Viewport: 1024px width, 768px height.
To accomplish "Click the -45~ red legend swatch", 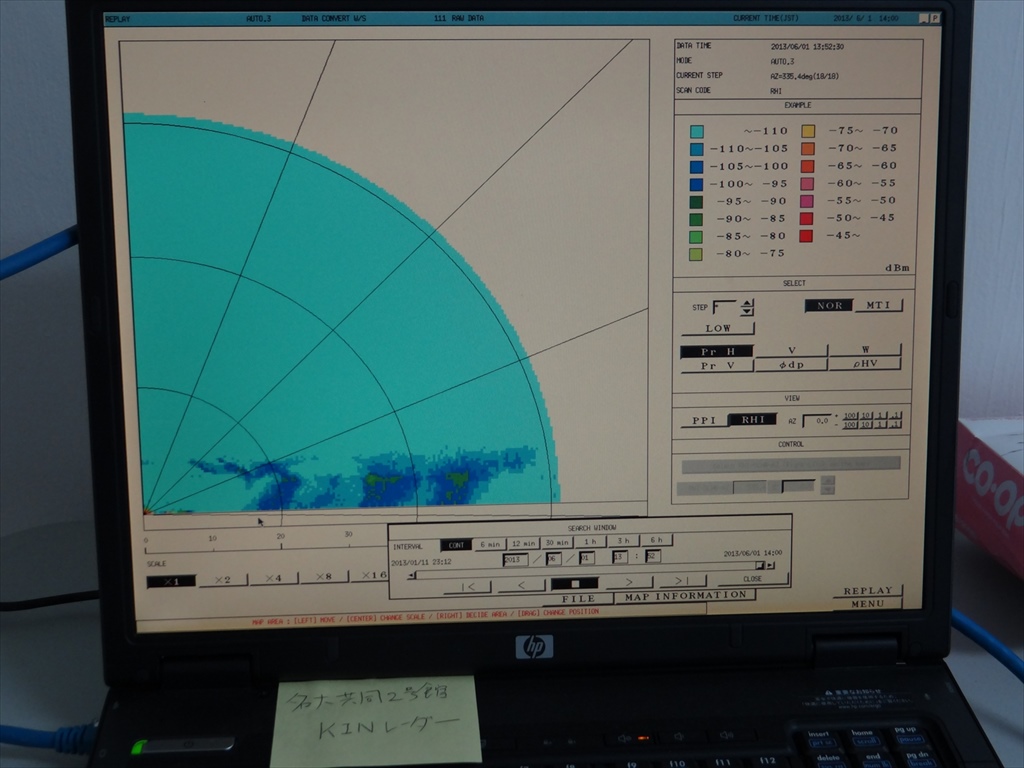I will (x=806, y=236).
